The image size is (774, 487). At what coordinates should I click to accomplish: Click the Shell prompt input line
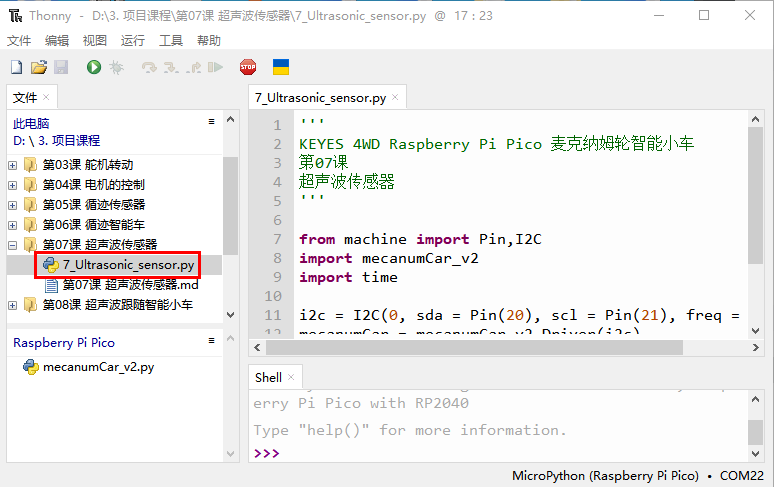click(x=499, y=453)
